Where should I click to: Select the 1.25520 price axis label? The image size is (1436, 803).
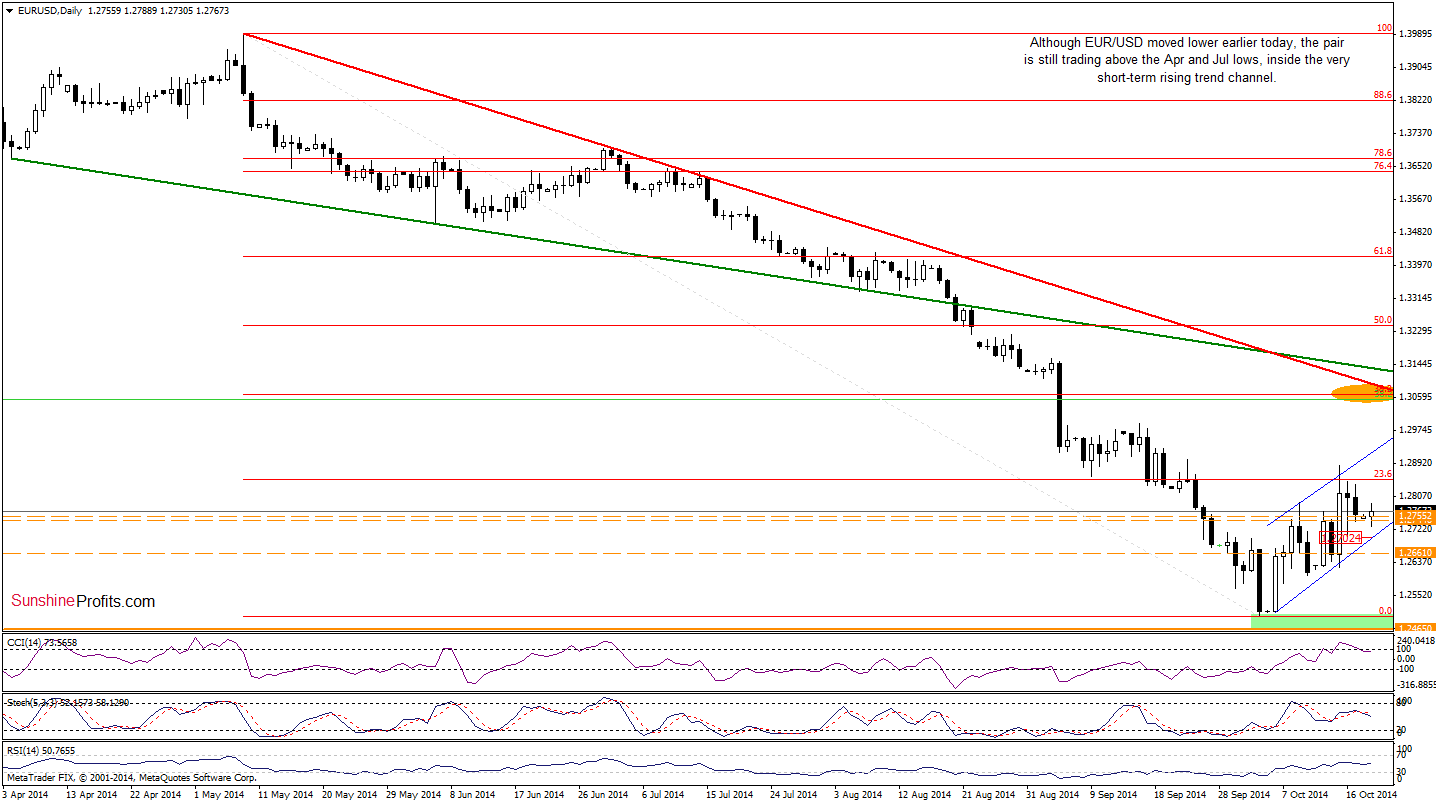point(1414,596)
